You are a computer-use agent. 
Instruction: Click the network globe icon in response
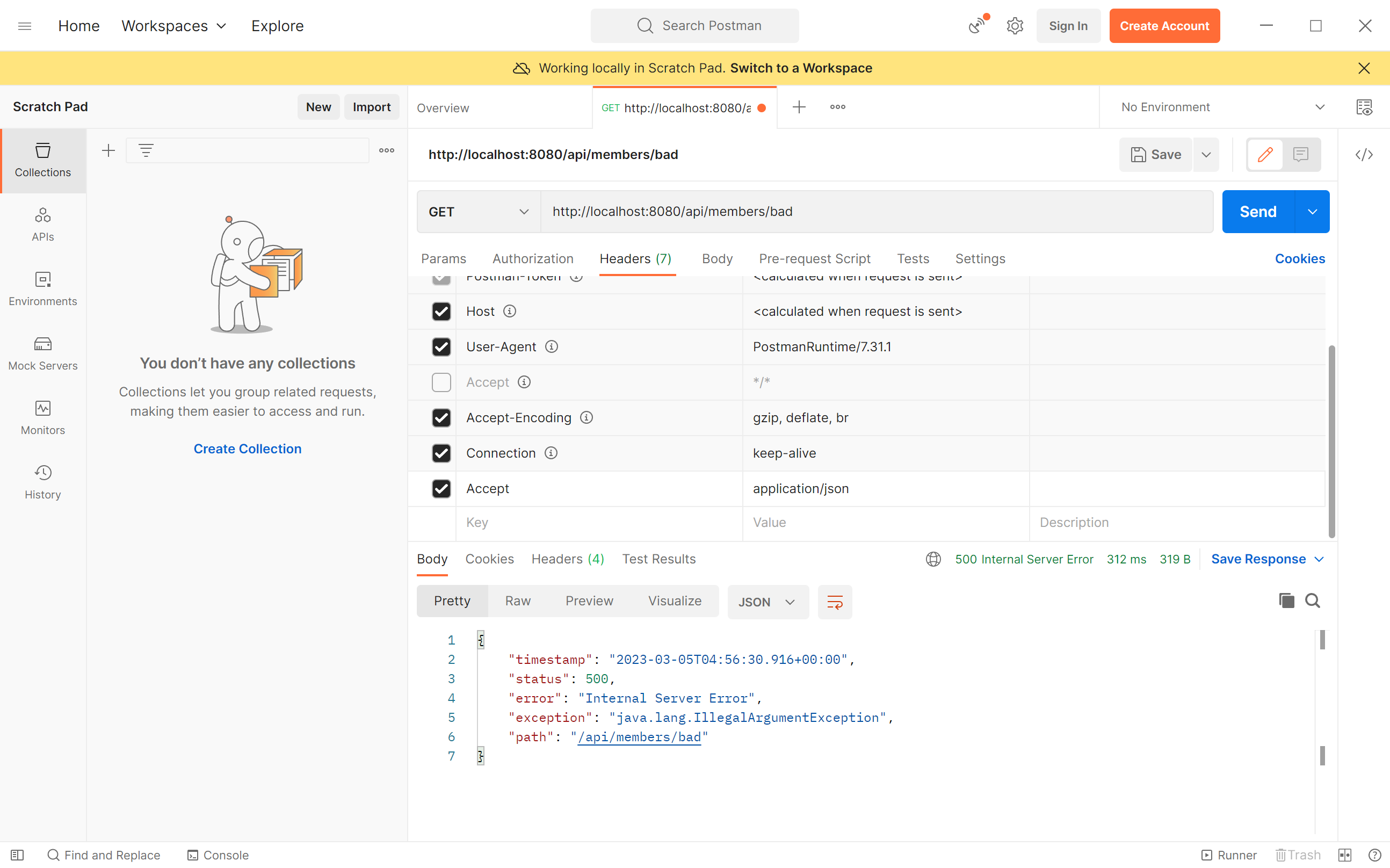pyautogui.click(x=933, y=559)
